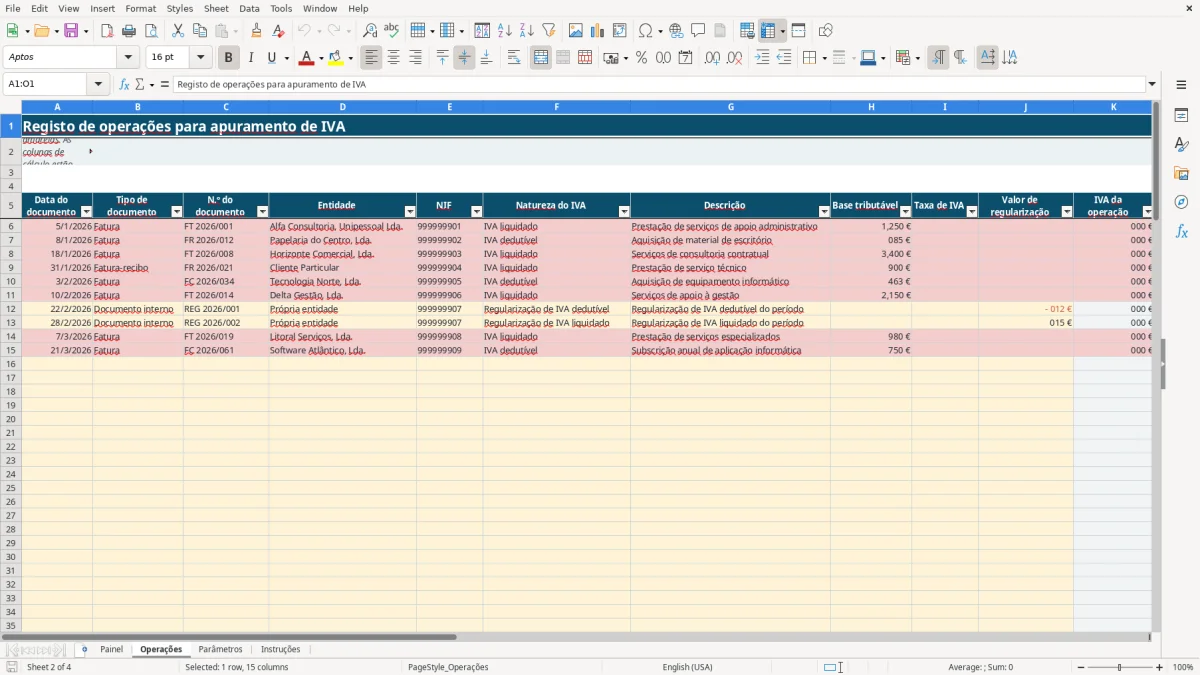Save the document with the Save icon
Screen dimensions: 1200x675
[x=71, y=31]
